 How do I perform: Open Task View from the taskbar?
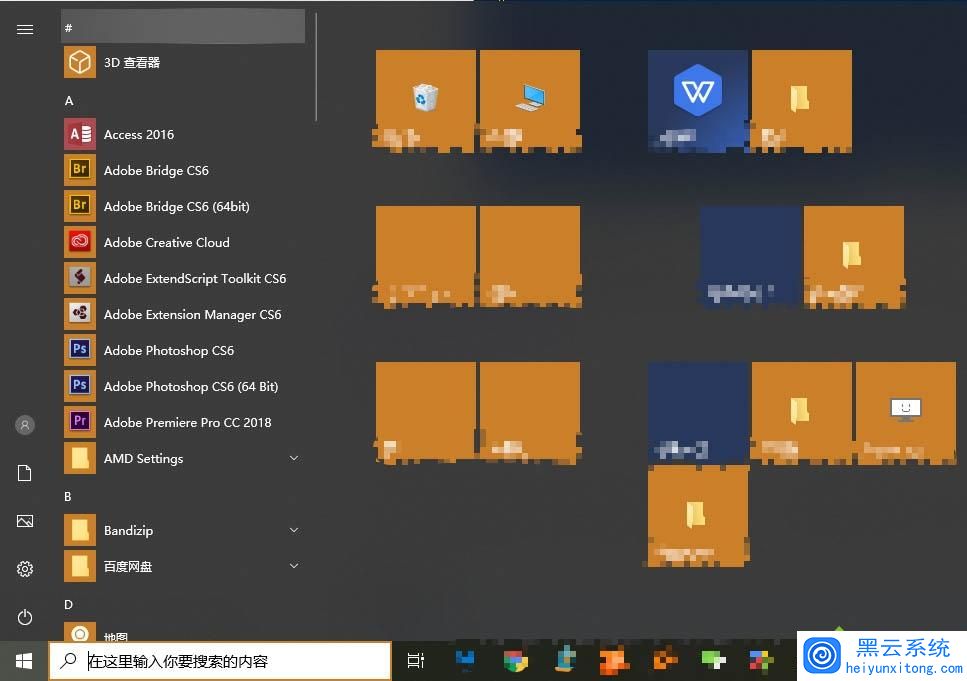point(416,660)
